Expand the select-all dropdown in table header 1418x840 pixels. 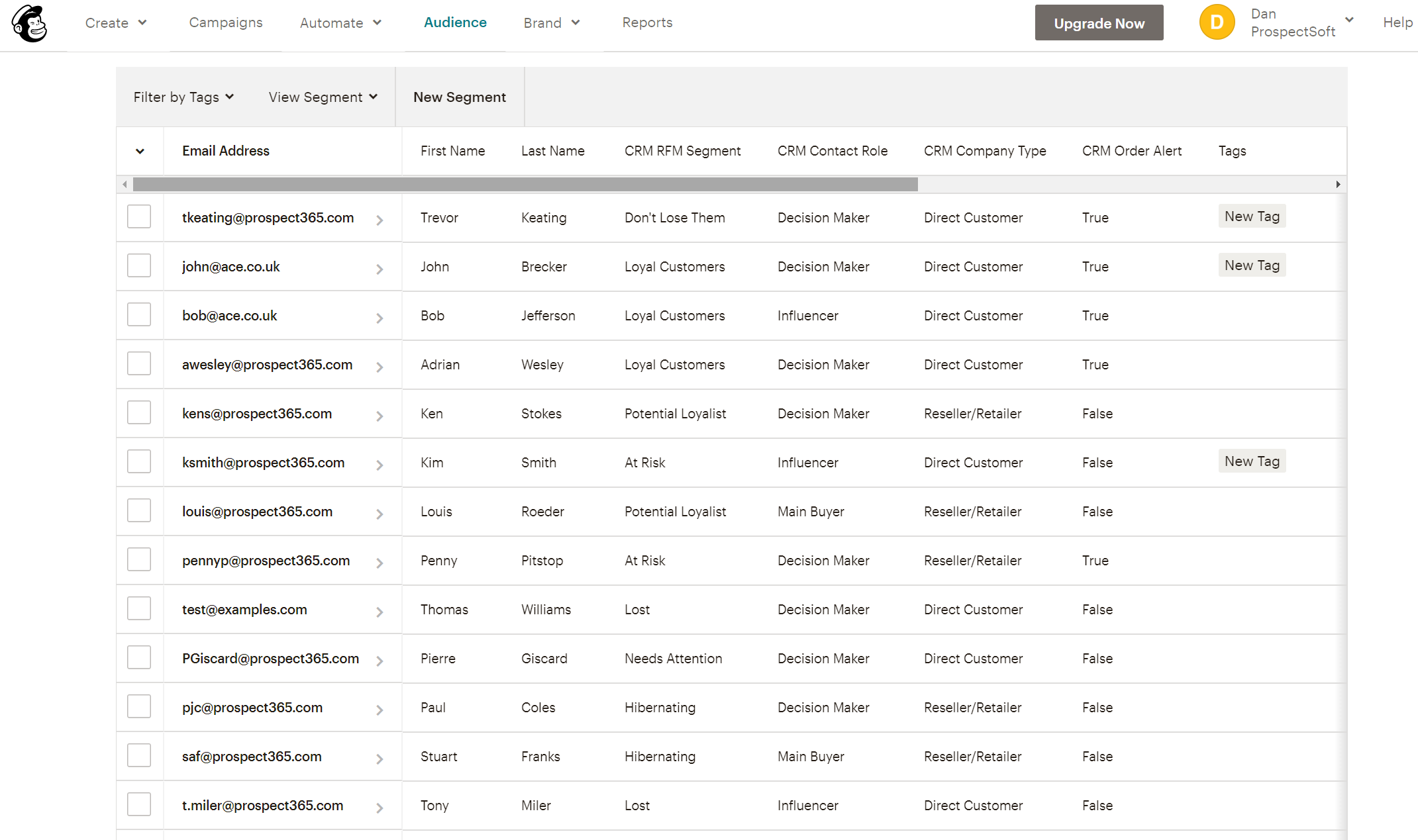[140, 151]
